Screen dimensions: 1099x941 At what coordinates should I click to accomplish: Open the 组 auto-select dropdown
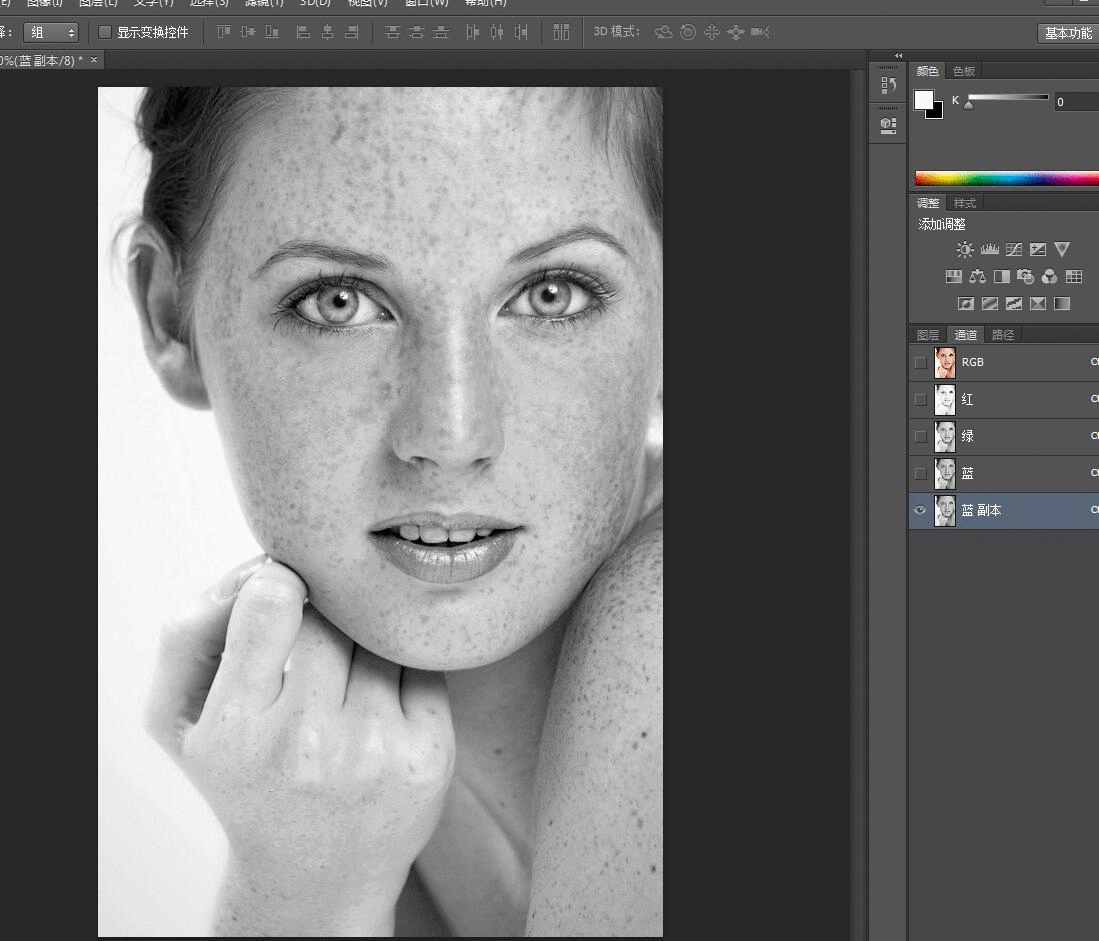tap(51, 33)
